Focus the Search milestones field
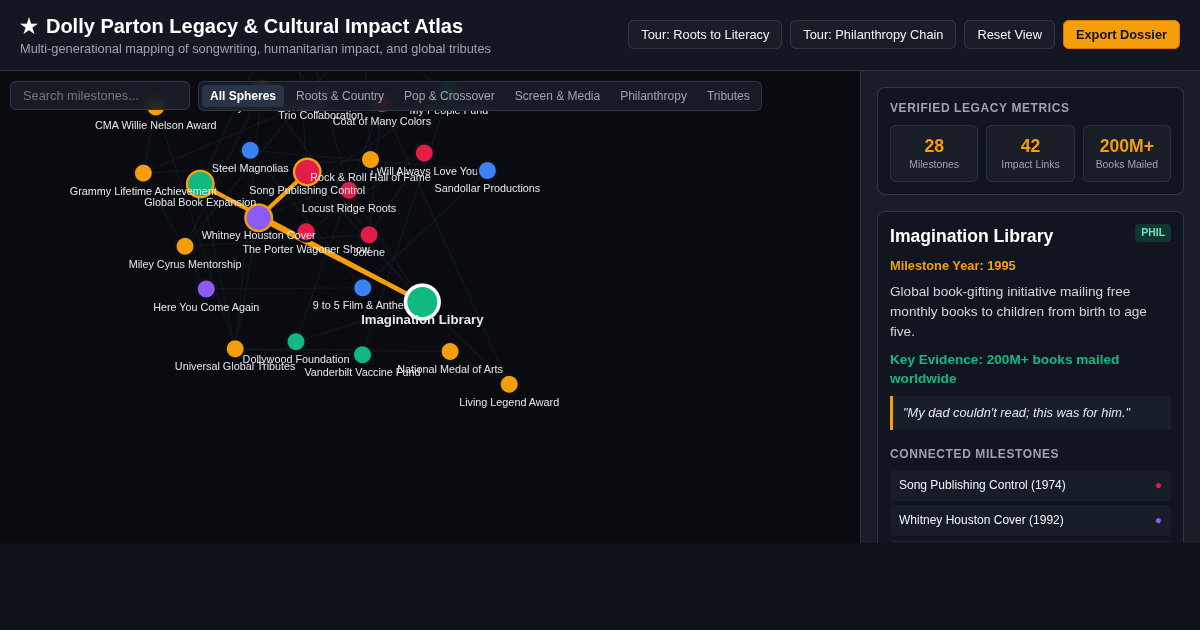This screenshot has height=630, width=1200. point(100,96)
